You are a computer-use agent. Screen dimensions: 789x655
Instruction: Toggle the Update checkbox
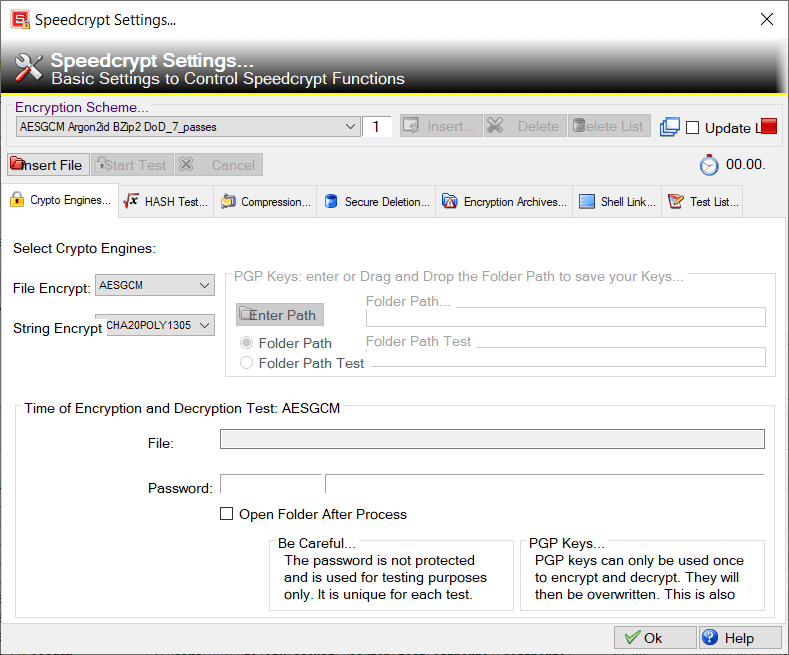pyautogui.click(x=692, y=128)
